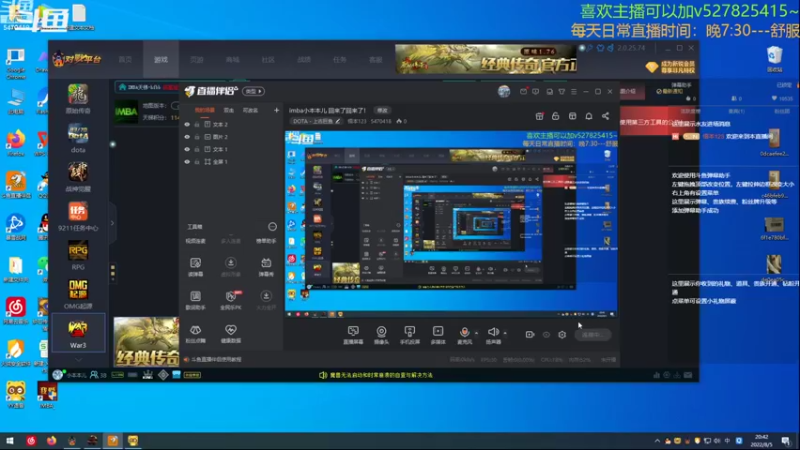Open the RPG entry in platform sidebar

point(78,256)
